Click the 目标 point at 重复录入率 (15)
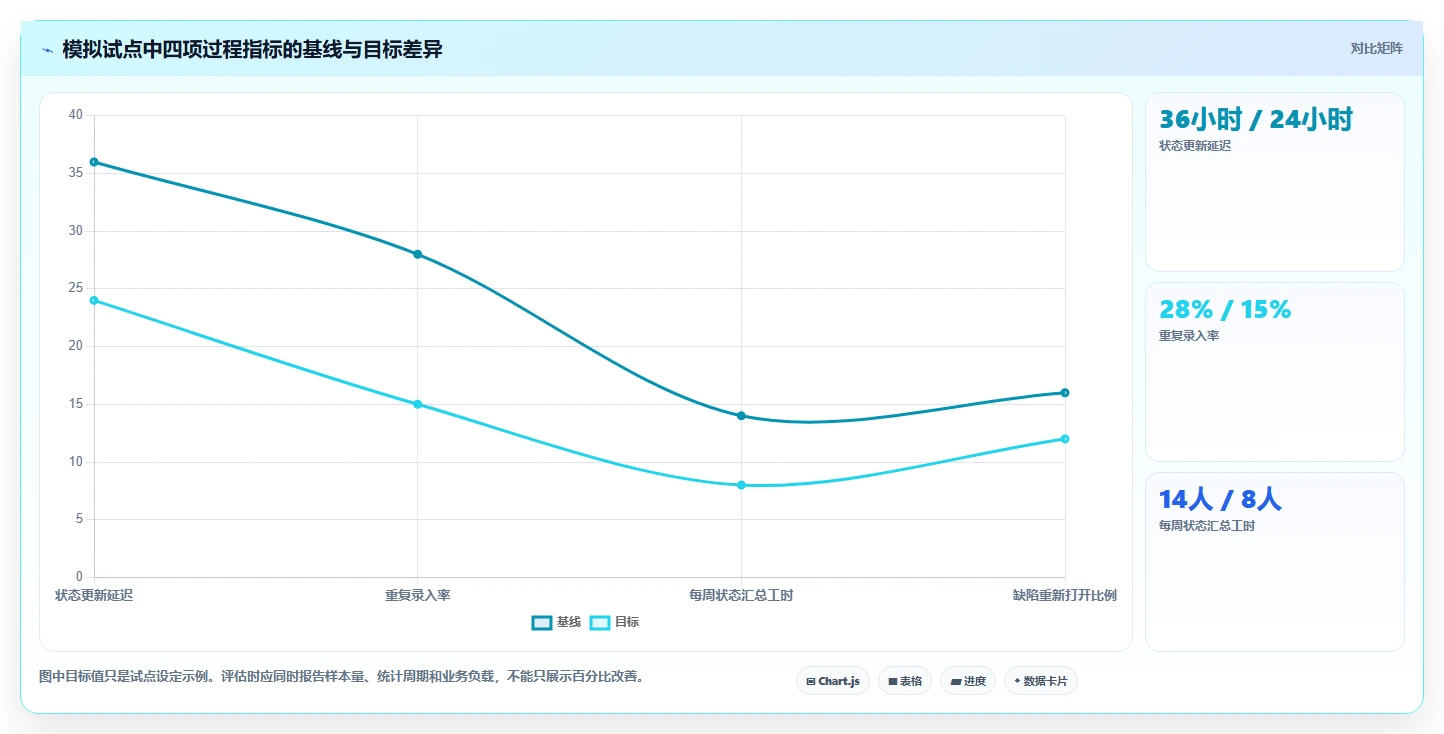Screen dimensions: 1444x734 pyautogui.click(x=418, y=404)
